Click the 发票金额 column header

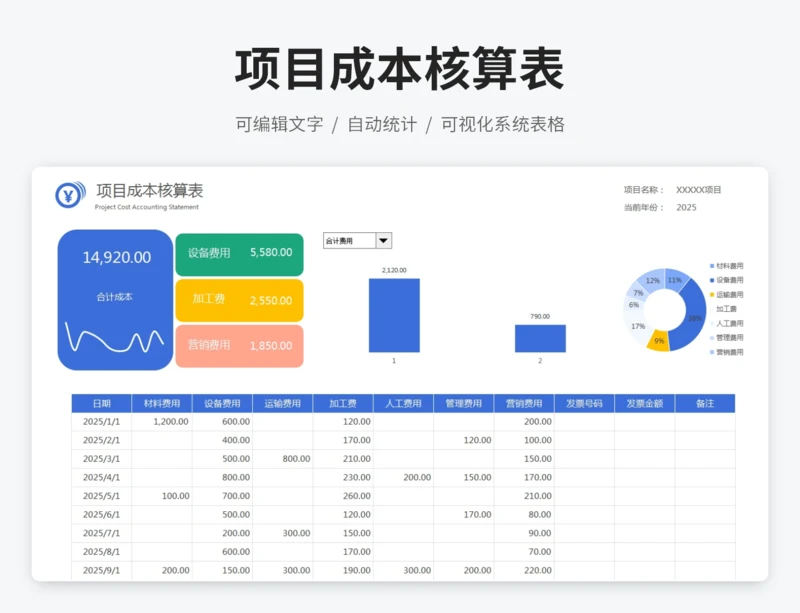click(644, 403)
